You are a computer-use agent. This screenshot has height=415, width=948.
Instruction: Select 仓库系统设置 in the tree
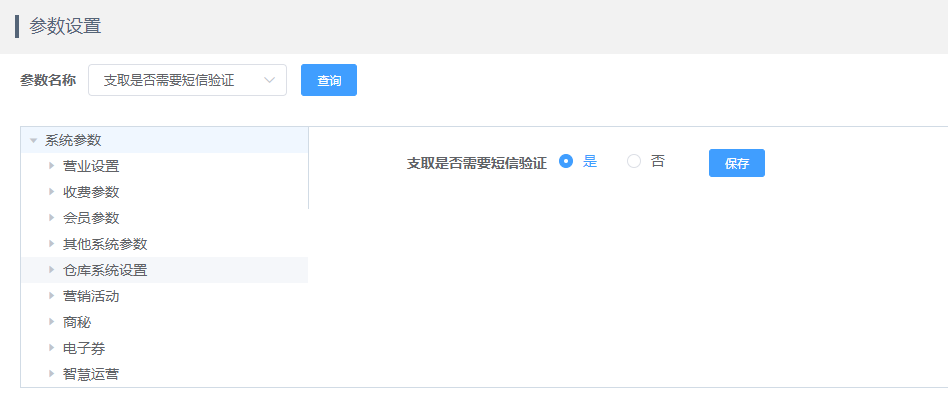pyautogui.click(x=105, y=270)
